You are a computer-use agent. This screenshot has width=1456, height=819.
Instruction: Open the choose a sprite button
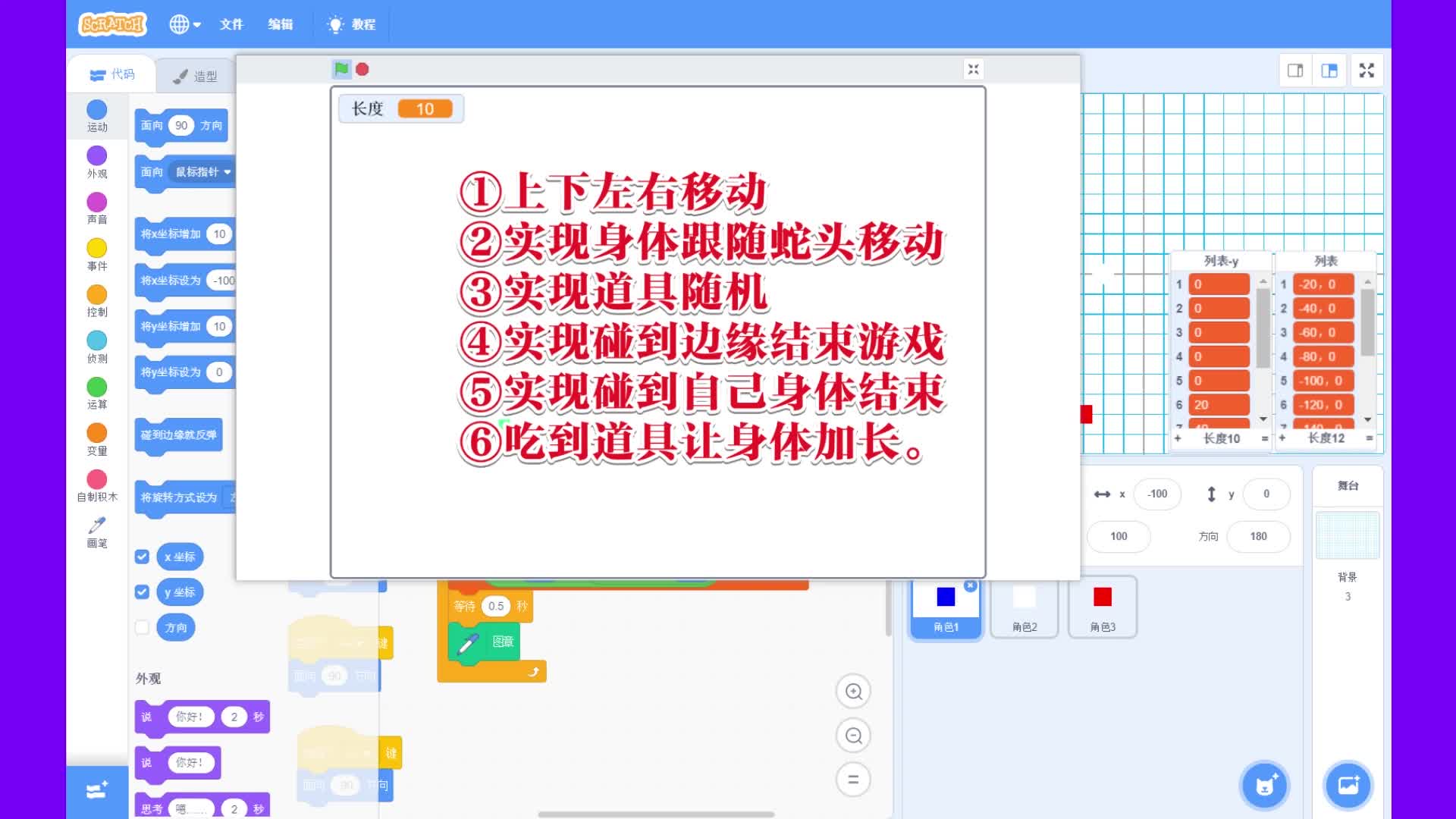1264,786
